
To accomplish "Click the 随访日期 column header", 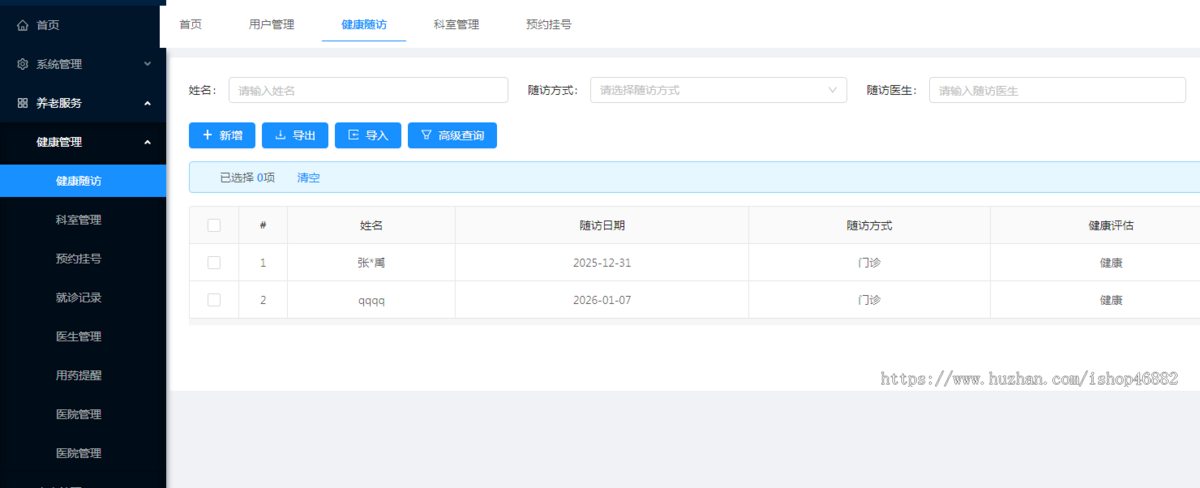I will [602, 225].
